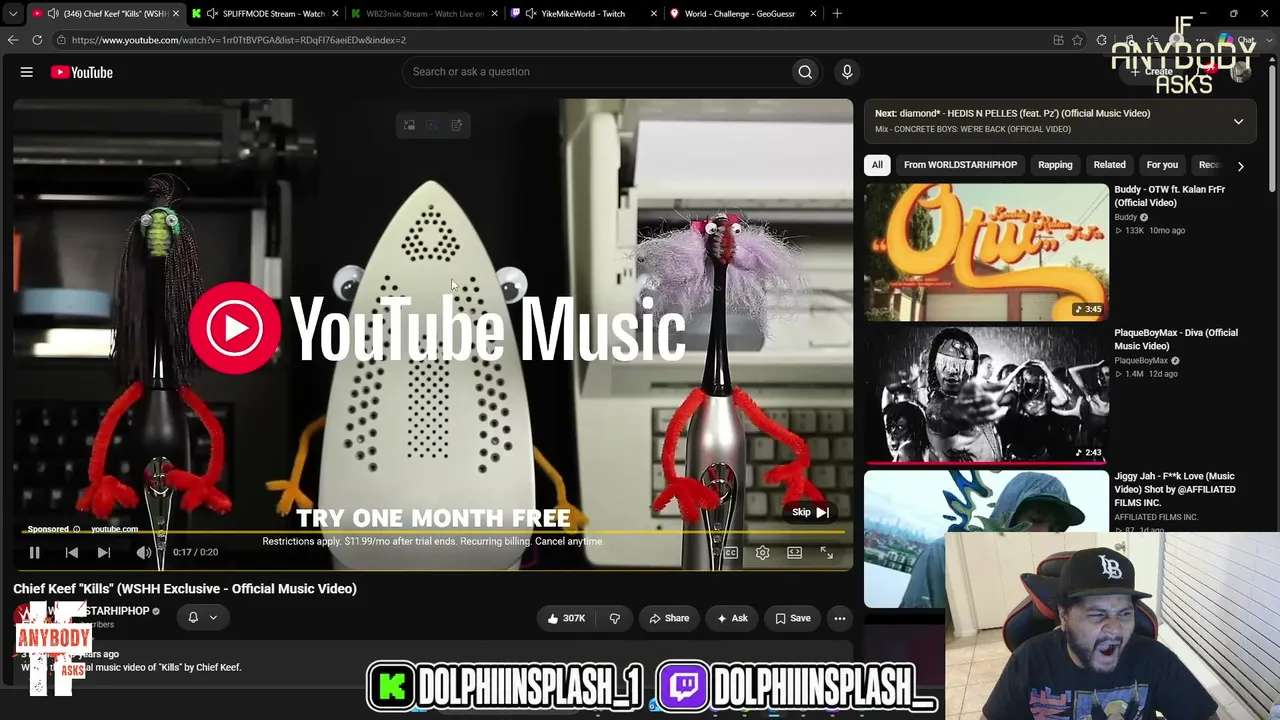The height and width of the screenshot is (720, 1280).
Task: Switch to the WB23min Stream tab
Action: pyautogui.click(x=424, y=14)
